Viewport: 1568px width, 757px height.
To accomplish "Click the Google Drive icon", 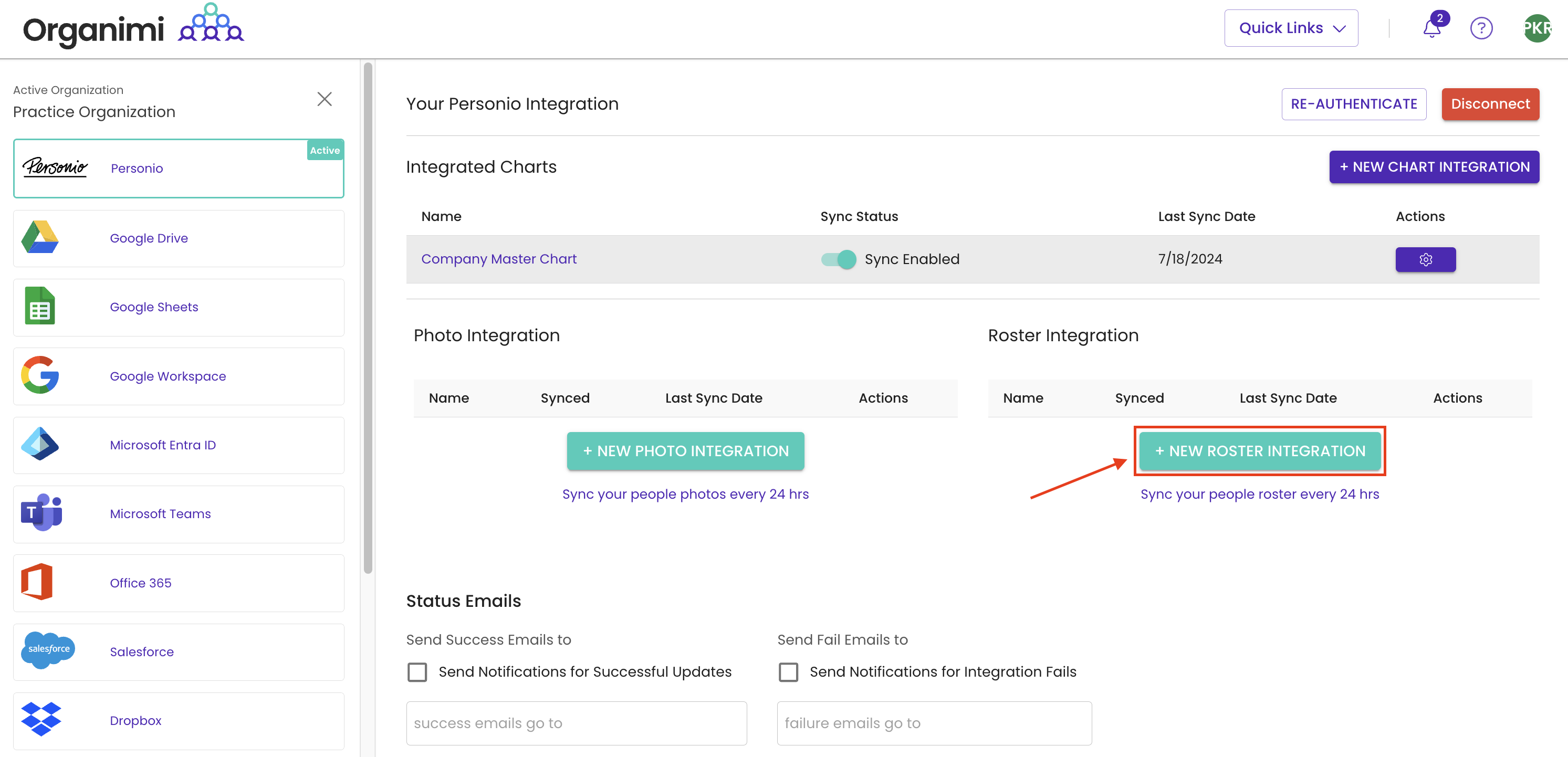I will (x=39, y=237).
